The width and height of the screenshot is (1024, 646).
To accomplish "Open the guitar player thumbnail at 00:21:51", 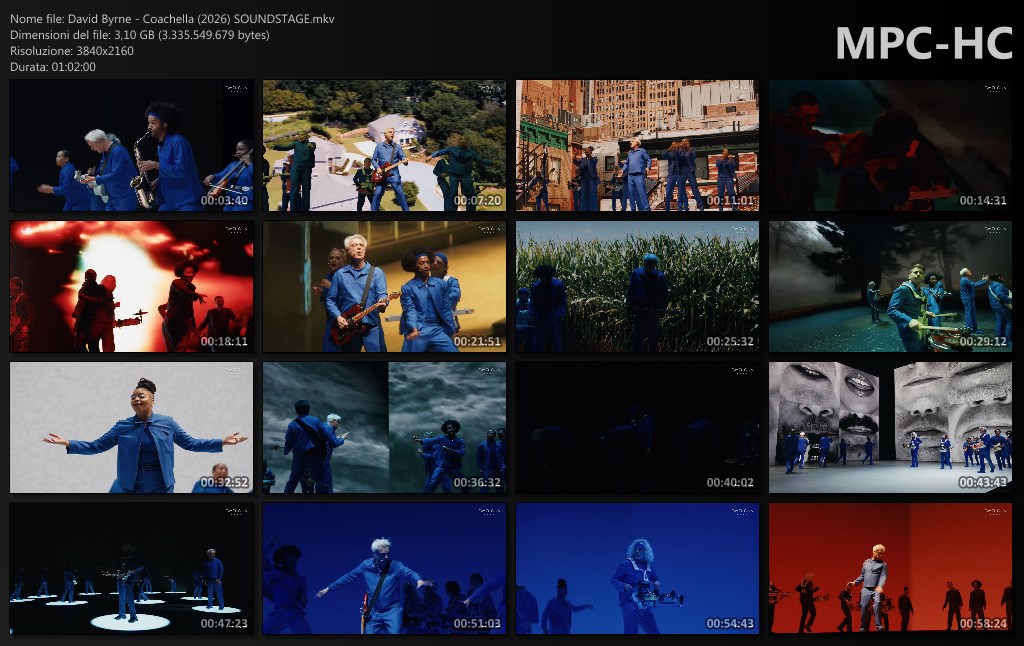I will 384,287.
